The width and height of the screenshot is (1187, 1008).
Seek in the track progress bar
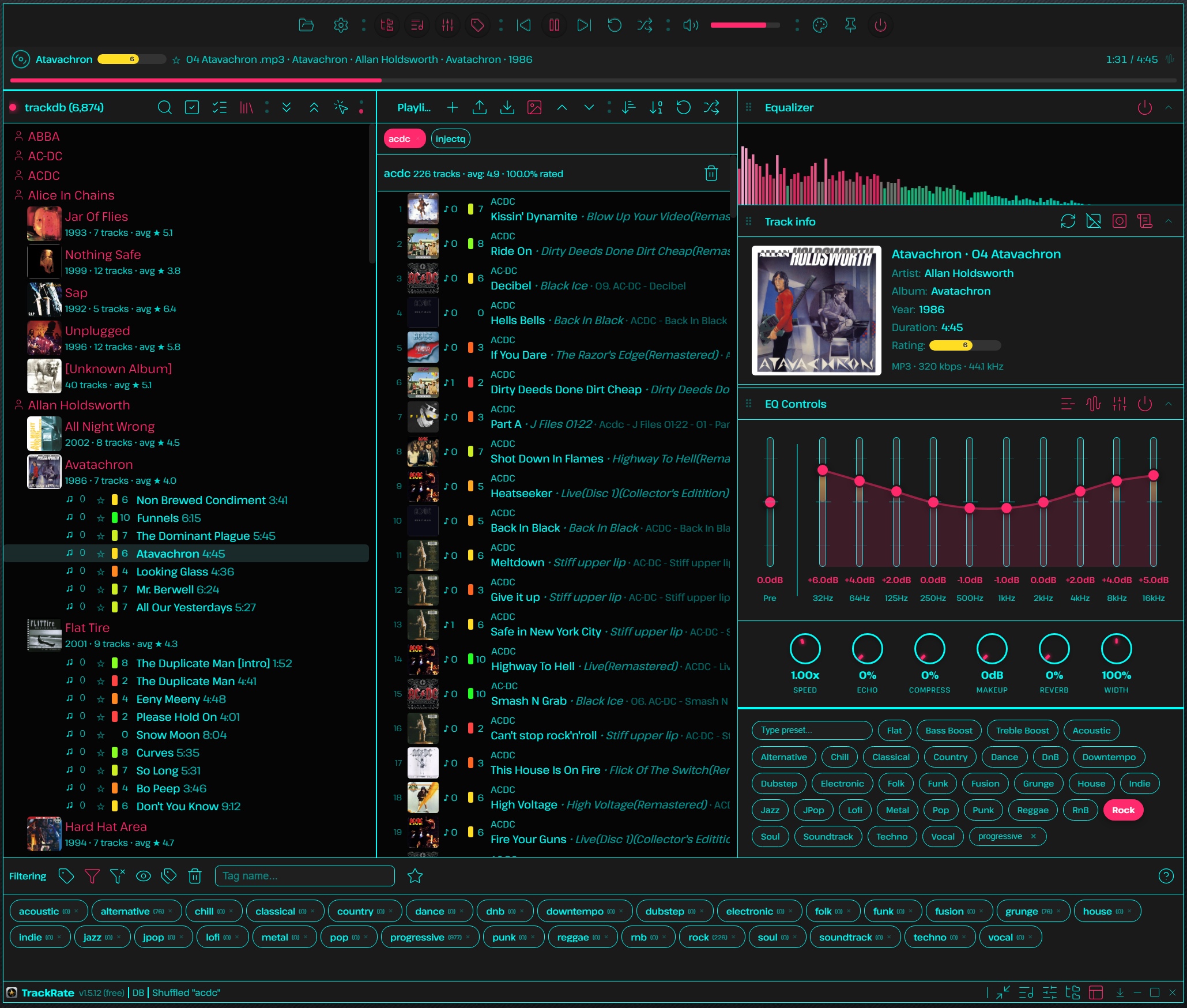click(593, 80)
